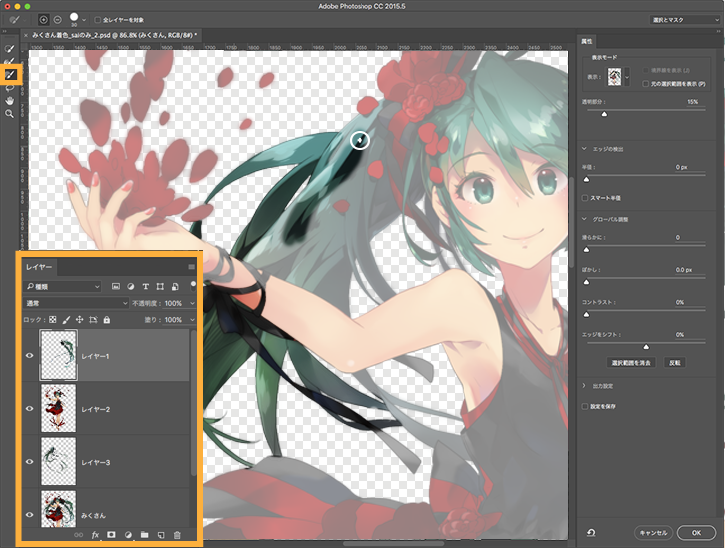The image size is (725, 548).
Task: Confirm with the OK button
Action: [x=696, y=533]
